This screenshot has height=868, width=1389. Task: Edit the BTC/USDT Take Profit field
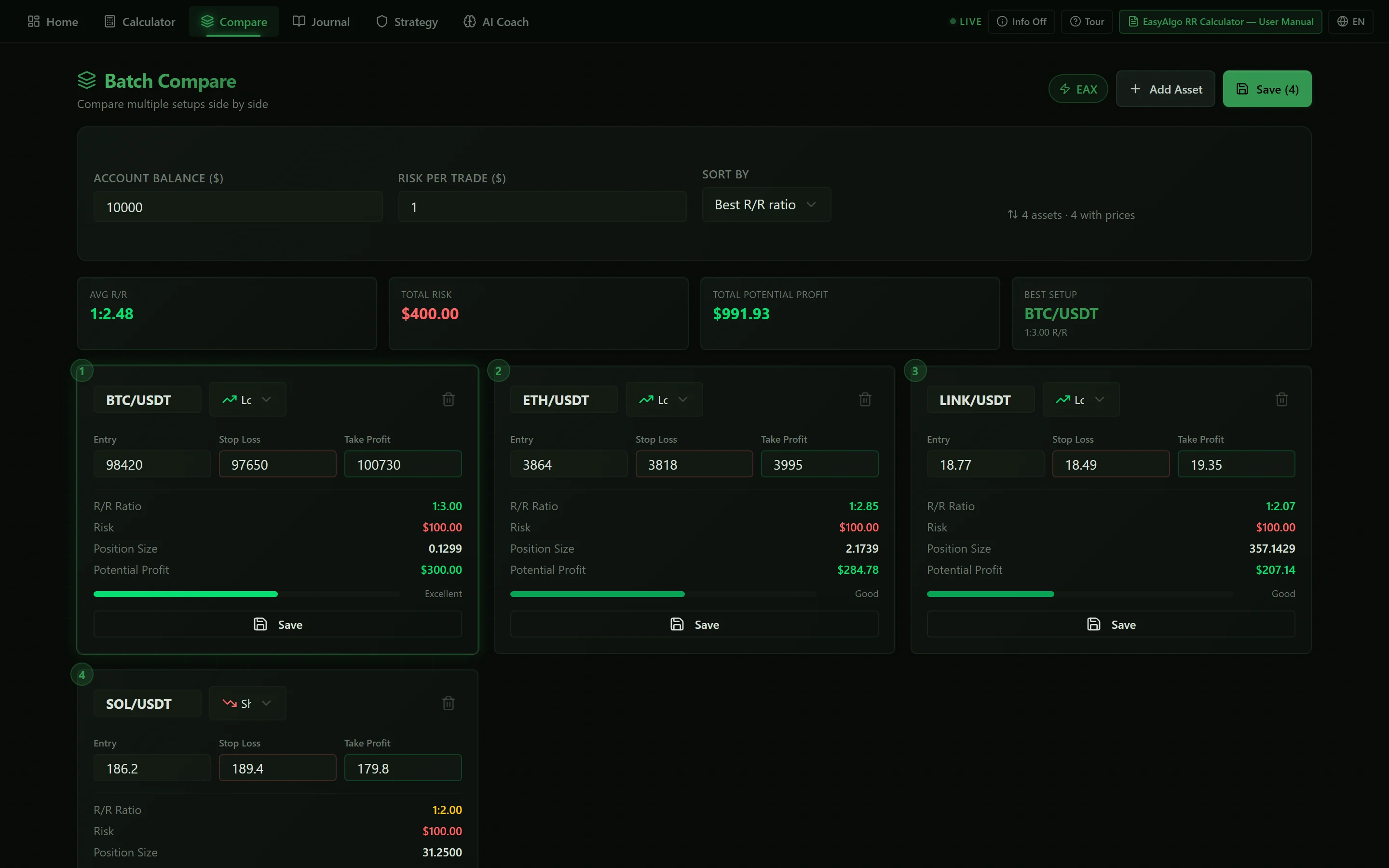click(403, 464)
